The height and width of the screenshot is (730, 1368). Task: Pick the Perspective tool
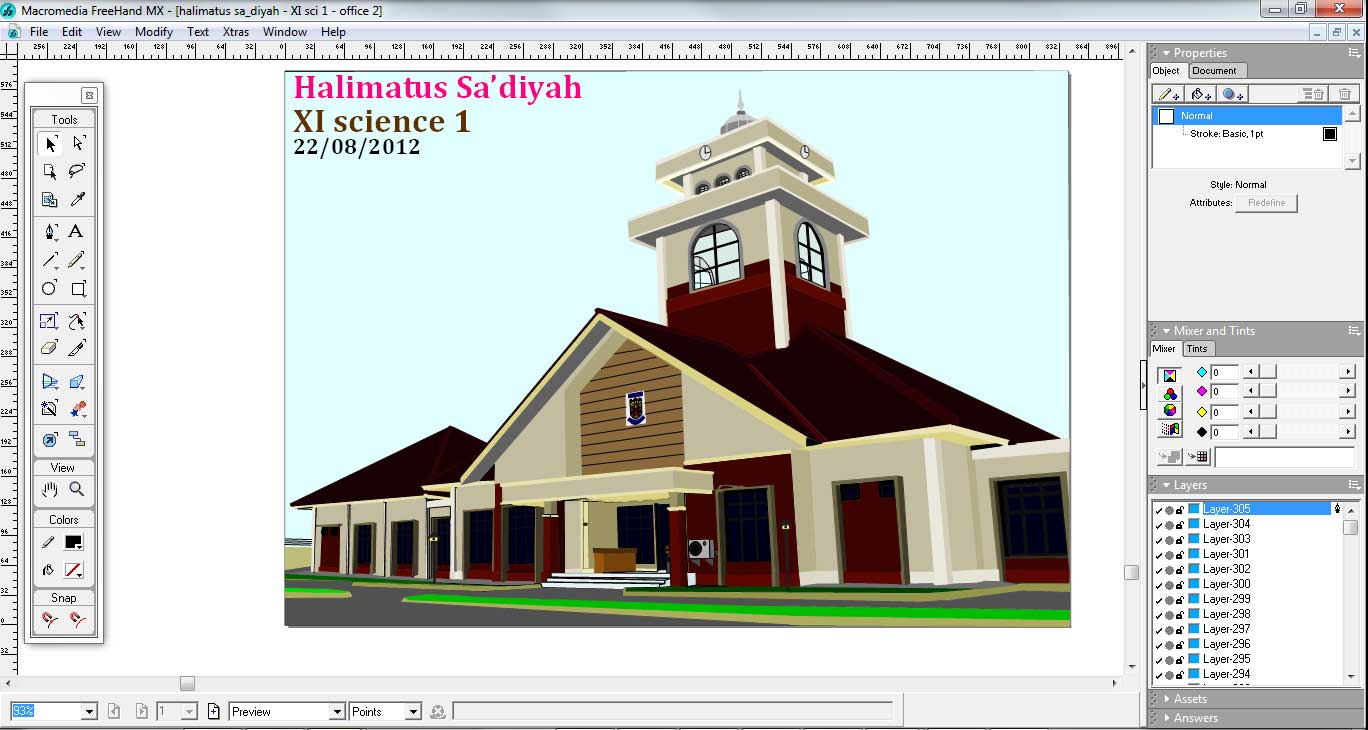coord(50,381)
